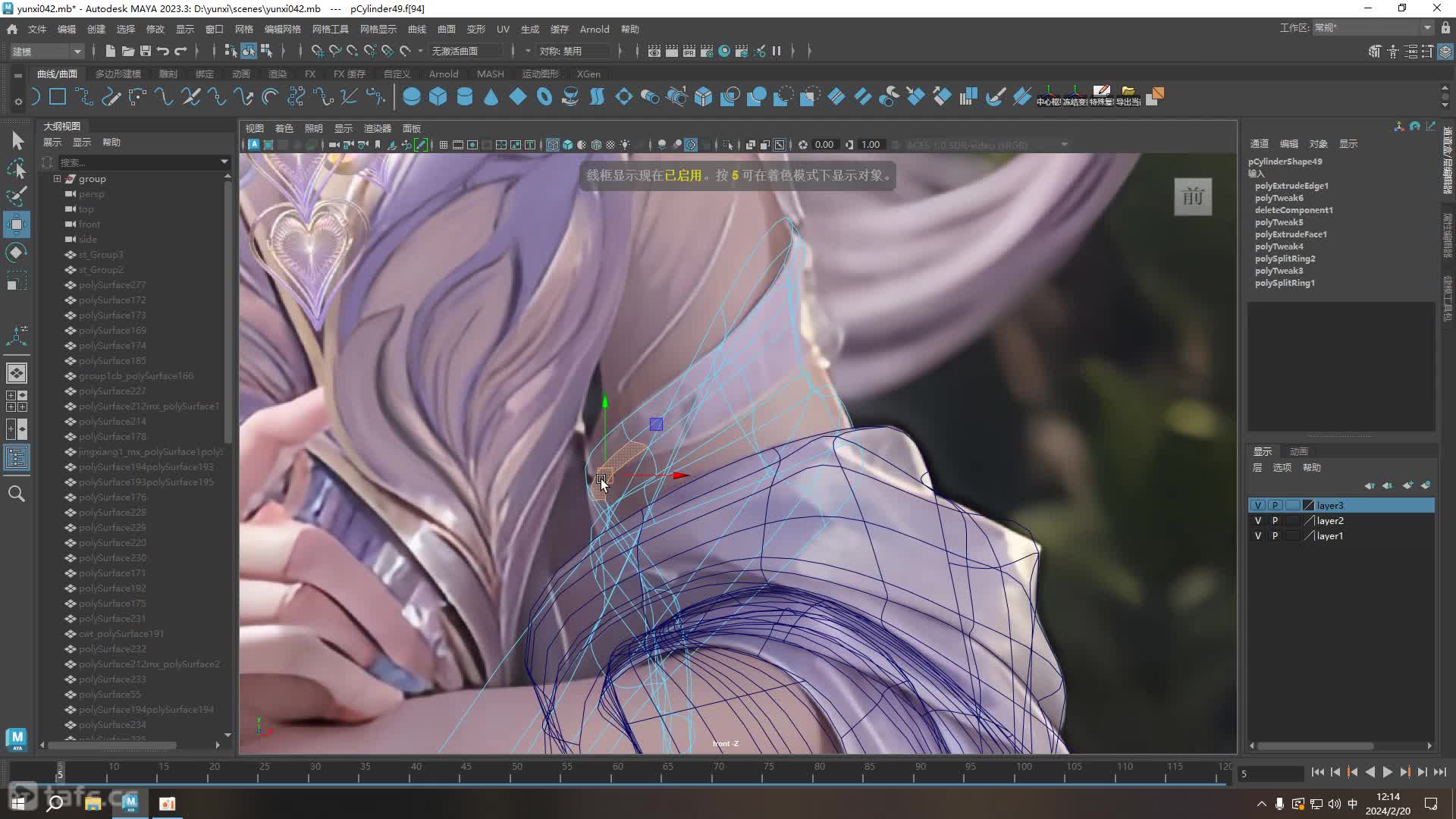This screenshot has width=1456, height=819.
Task: Create a polygon cone from shelf
Action: pos(491,97)
